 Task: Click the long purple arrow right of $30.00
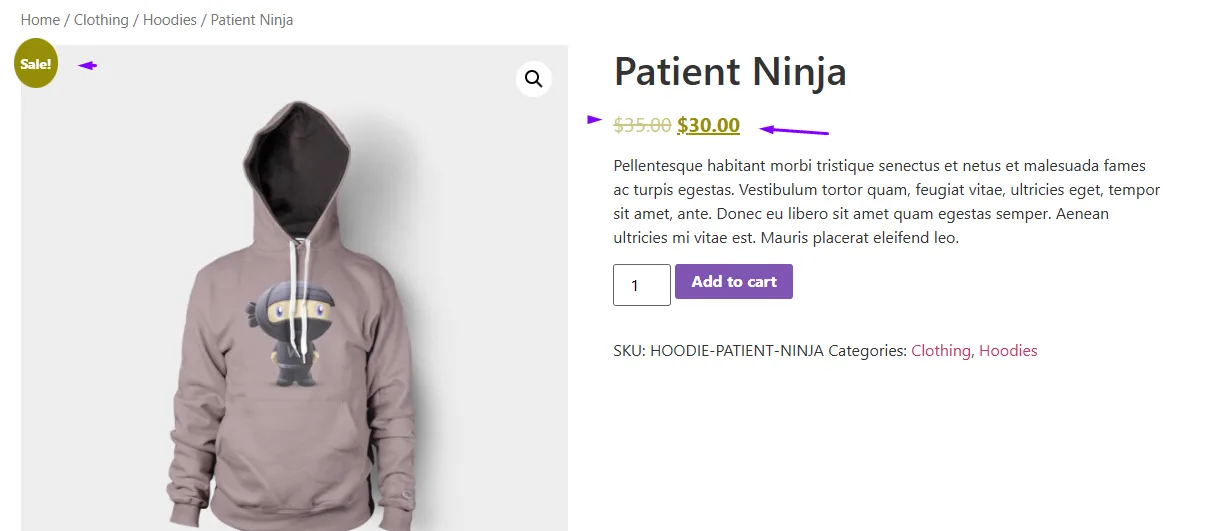point(794,129)
